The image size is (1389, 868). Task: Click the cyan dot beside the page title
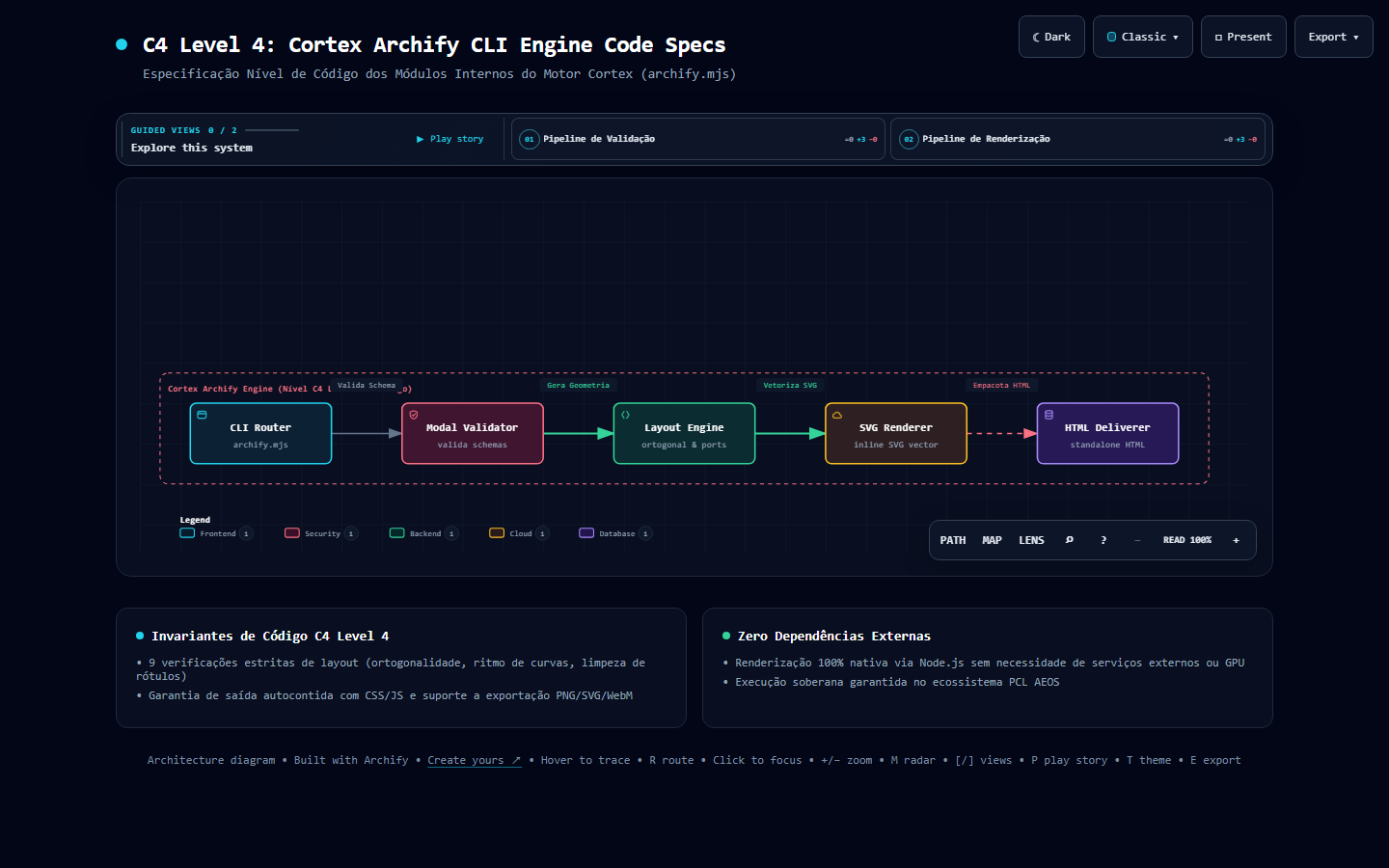coord(122,44)
